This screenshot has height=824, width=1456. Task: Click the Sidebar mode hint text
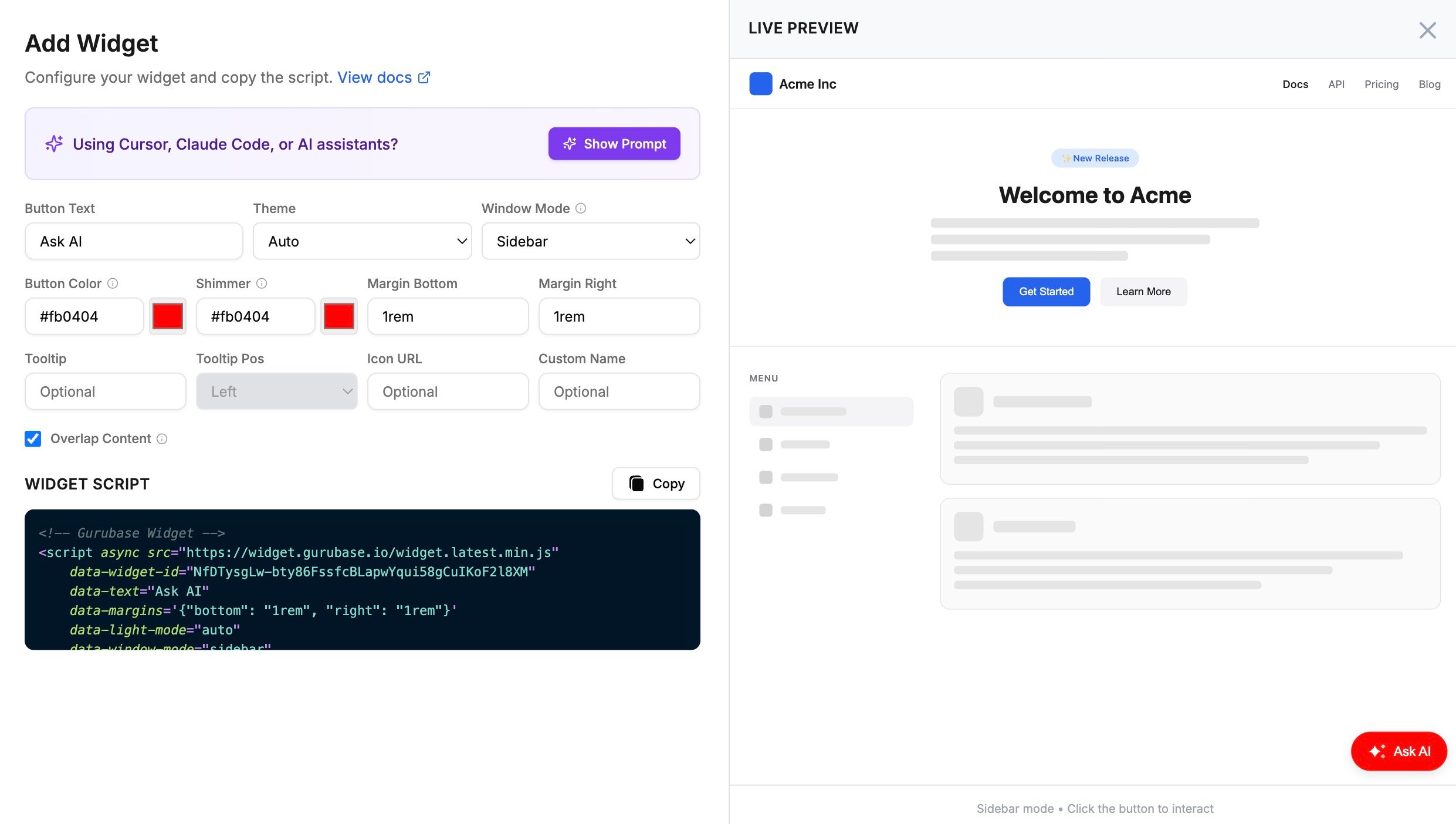(x=1095, y=809)
